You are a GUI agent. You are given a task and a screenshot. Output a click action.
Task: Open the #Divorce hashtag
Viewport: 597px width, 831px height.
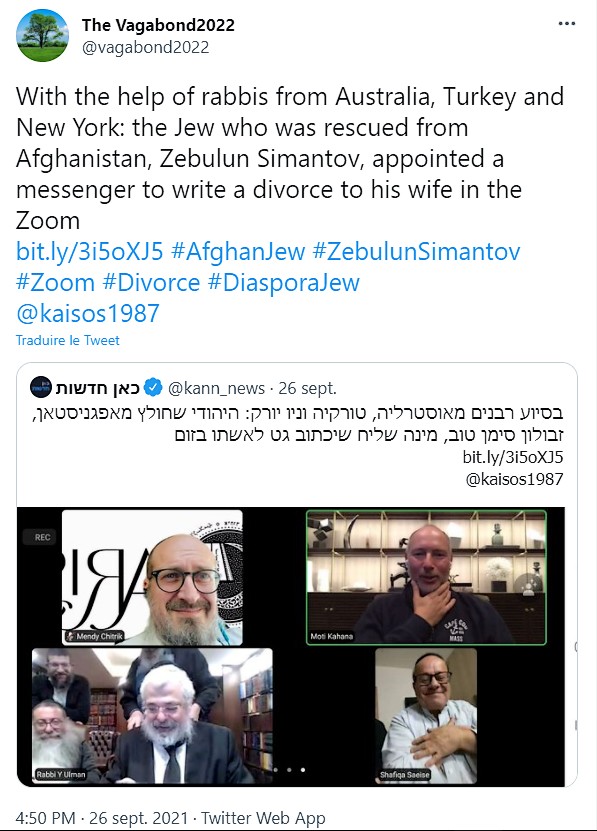click(151, 282)
